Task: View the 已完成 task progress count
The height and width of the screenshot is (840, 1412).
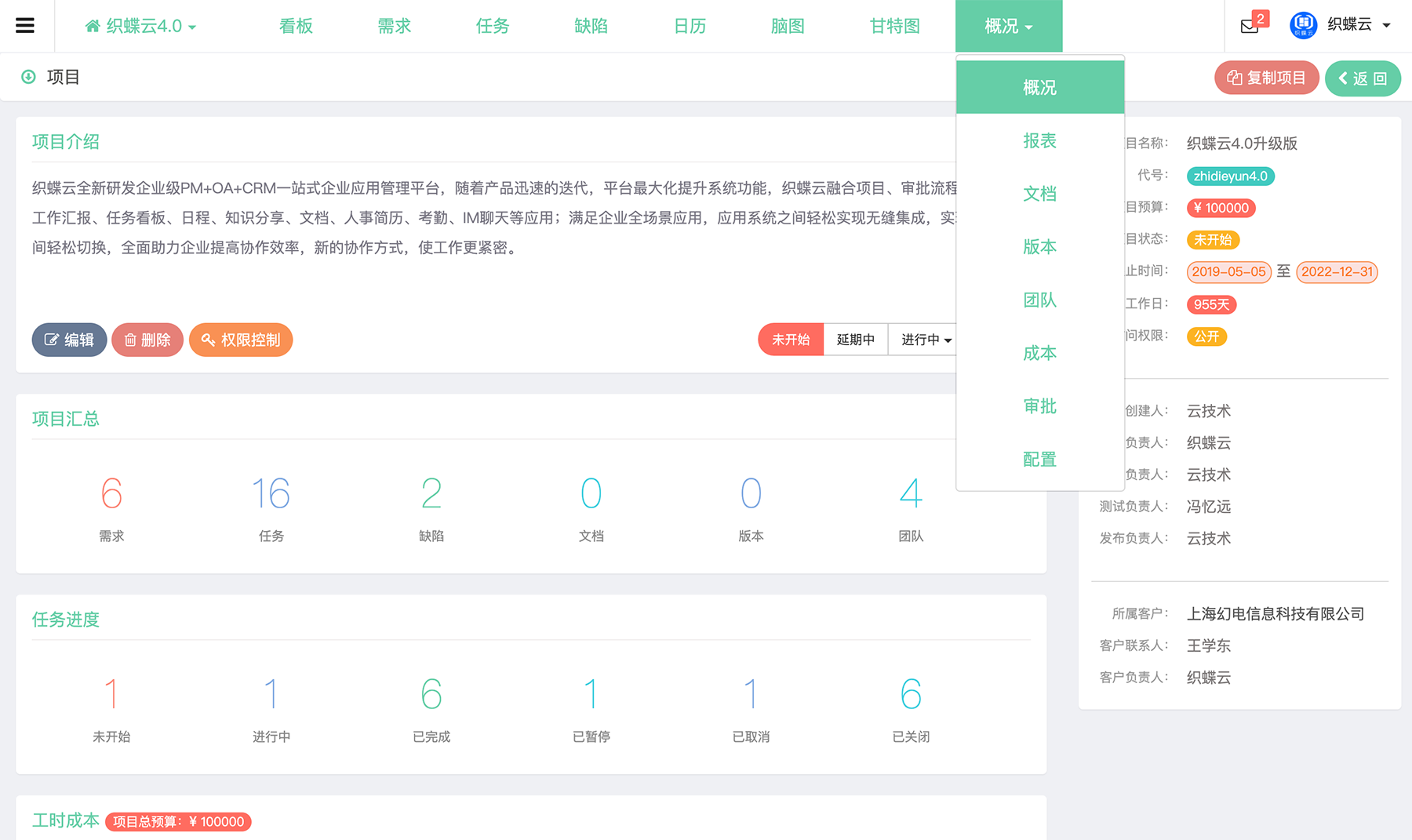Action: [x=431, y=694]
